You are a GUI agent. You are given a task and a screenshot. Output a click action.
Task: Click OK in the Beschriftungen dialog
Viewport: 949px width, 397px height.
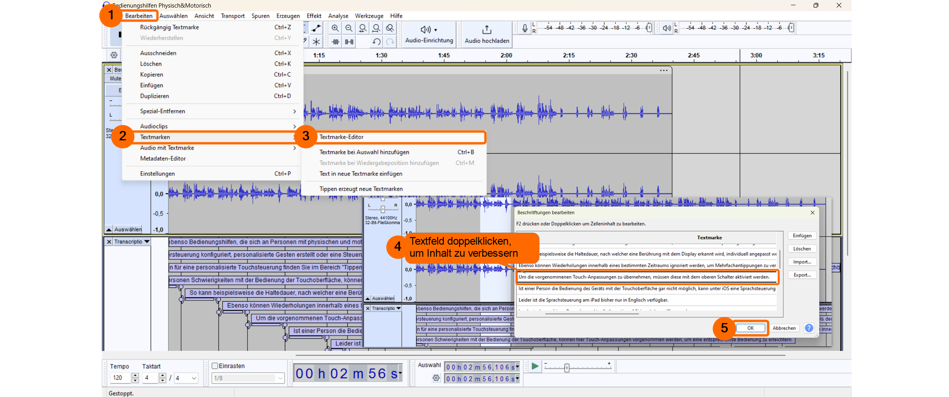coord(750,327)
